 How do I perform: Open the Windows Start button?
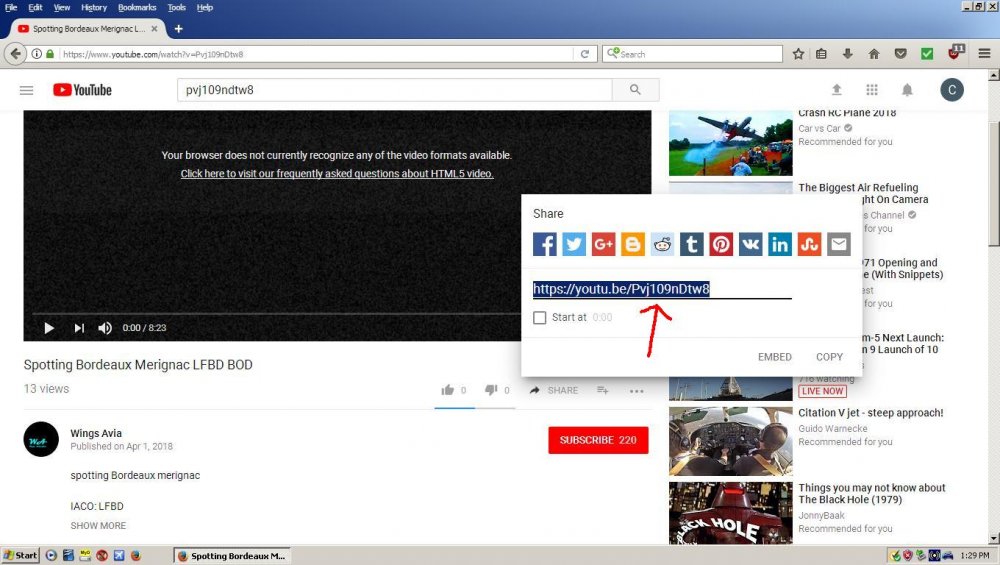(20, 555)
